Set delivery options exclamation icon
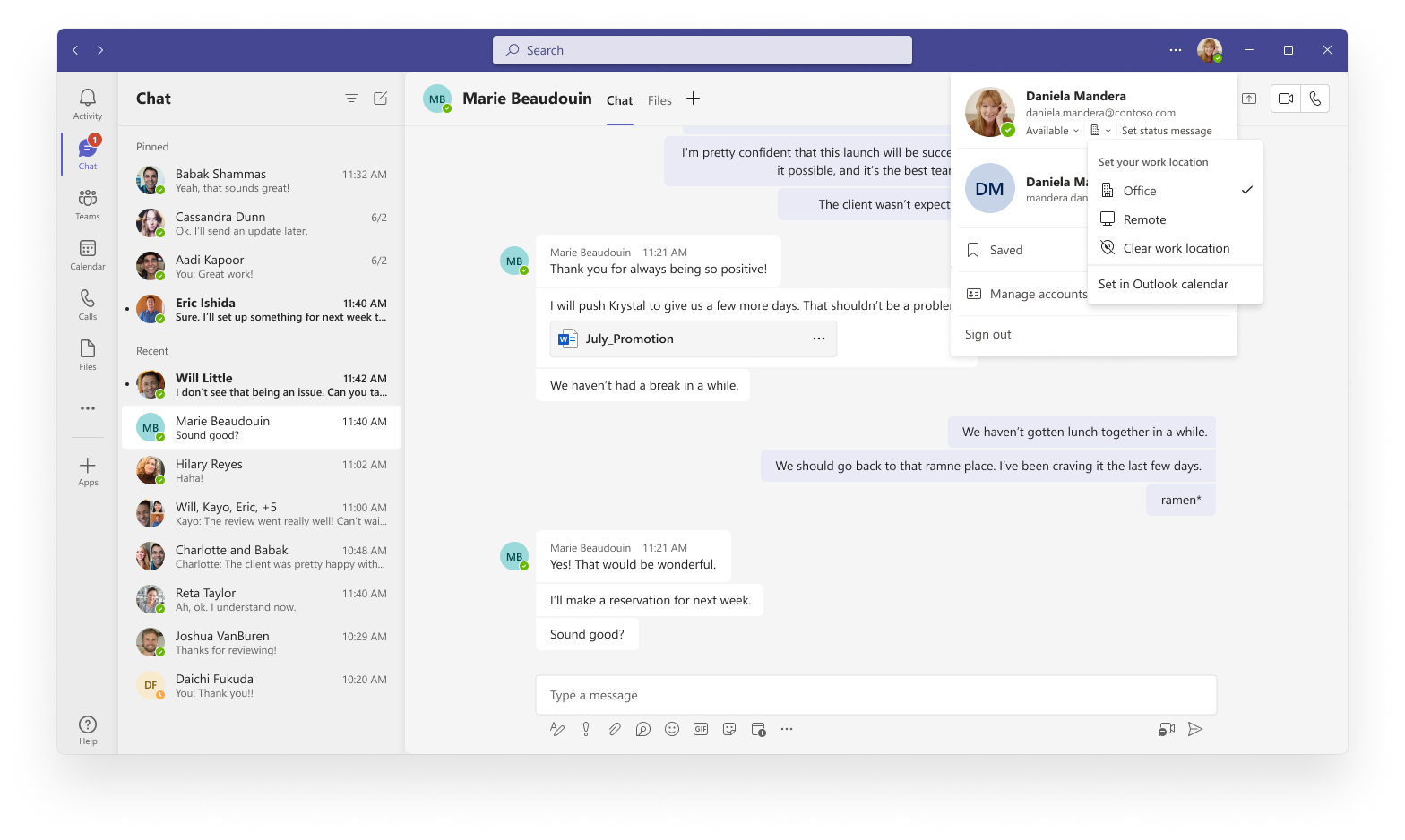This screenshot has height=840, width=1405. click(x=586, y=729)
